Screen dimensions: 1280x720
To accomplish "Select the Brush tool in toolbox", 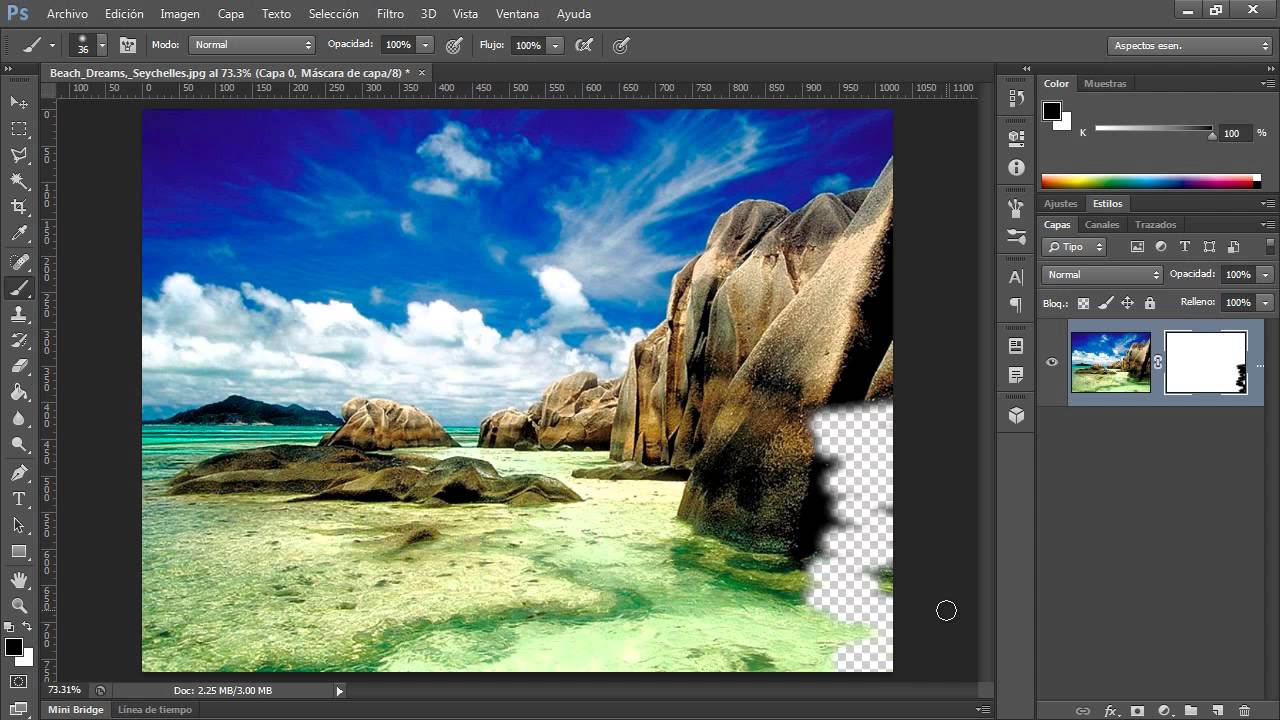I will click(19, 288).
